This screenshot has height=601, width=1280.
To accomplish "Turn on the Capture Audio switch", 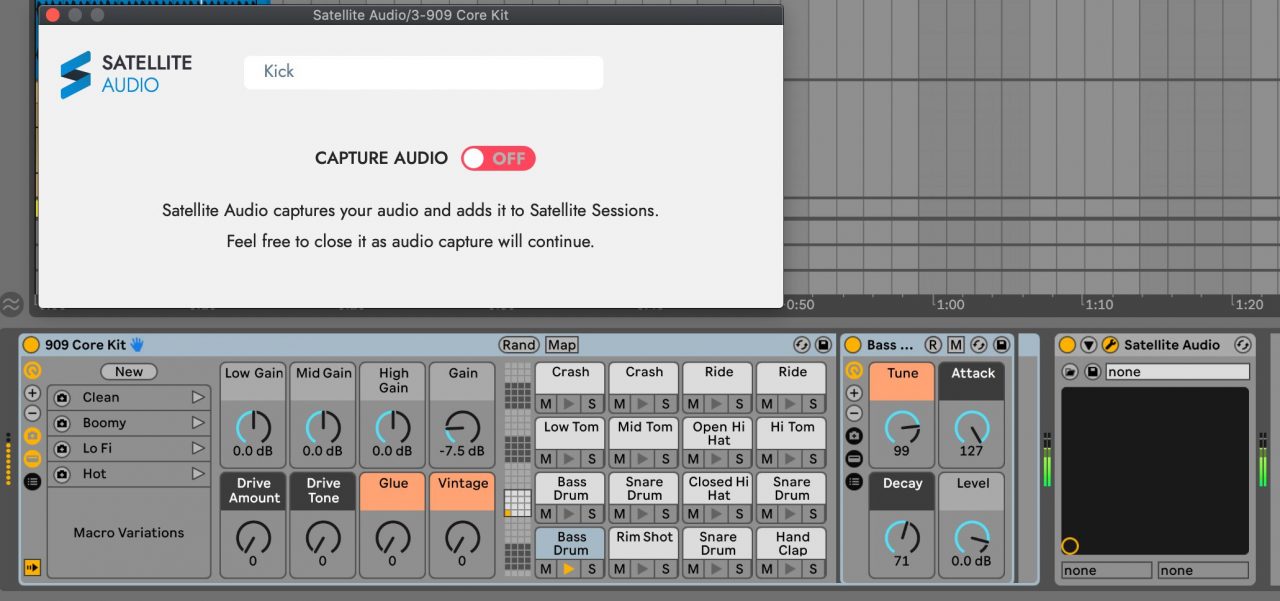I will click(498, 158).
